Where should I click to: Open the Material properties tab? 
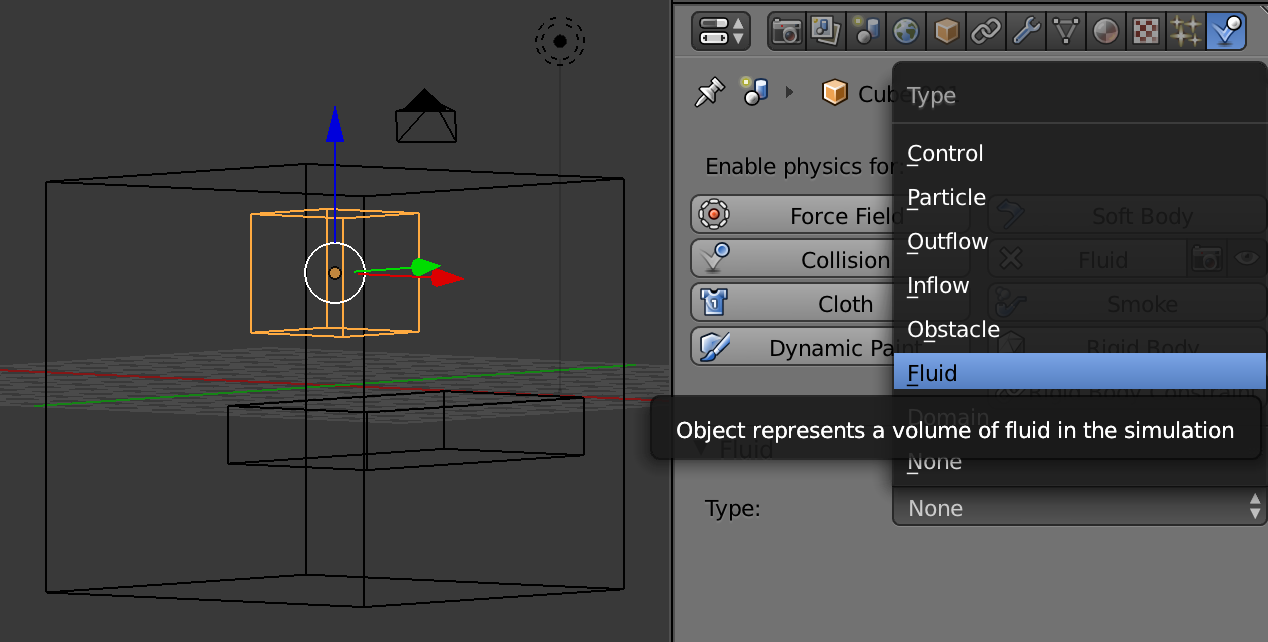(x=1106, y=31)
